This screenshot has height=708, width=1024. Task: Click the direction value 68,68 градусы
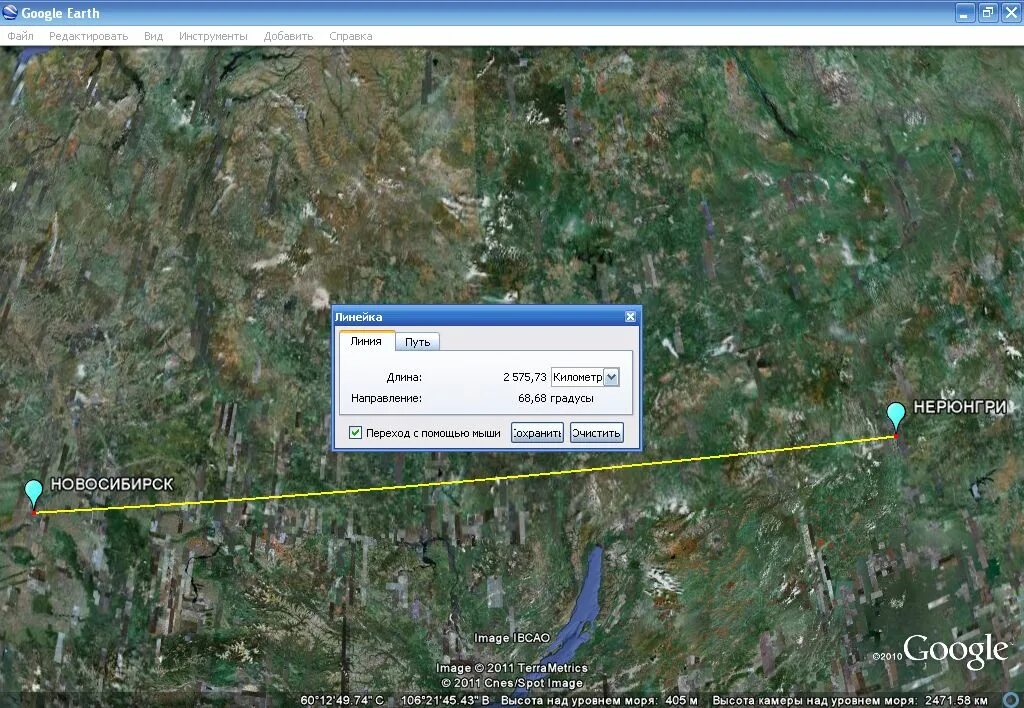556,398
